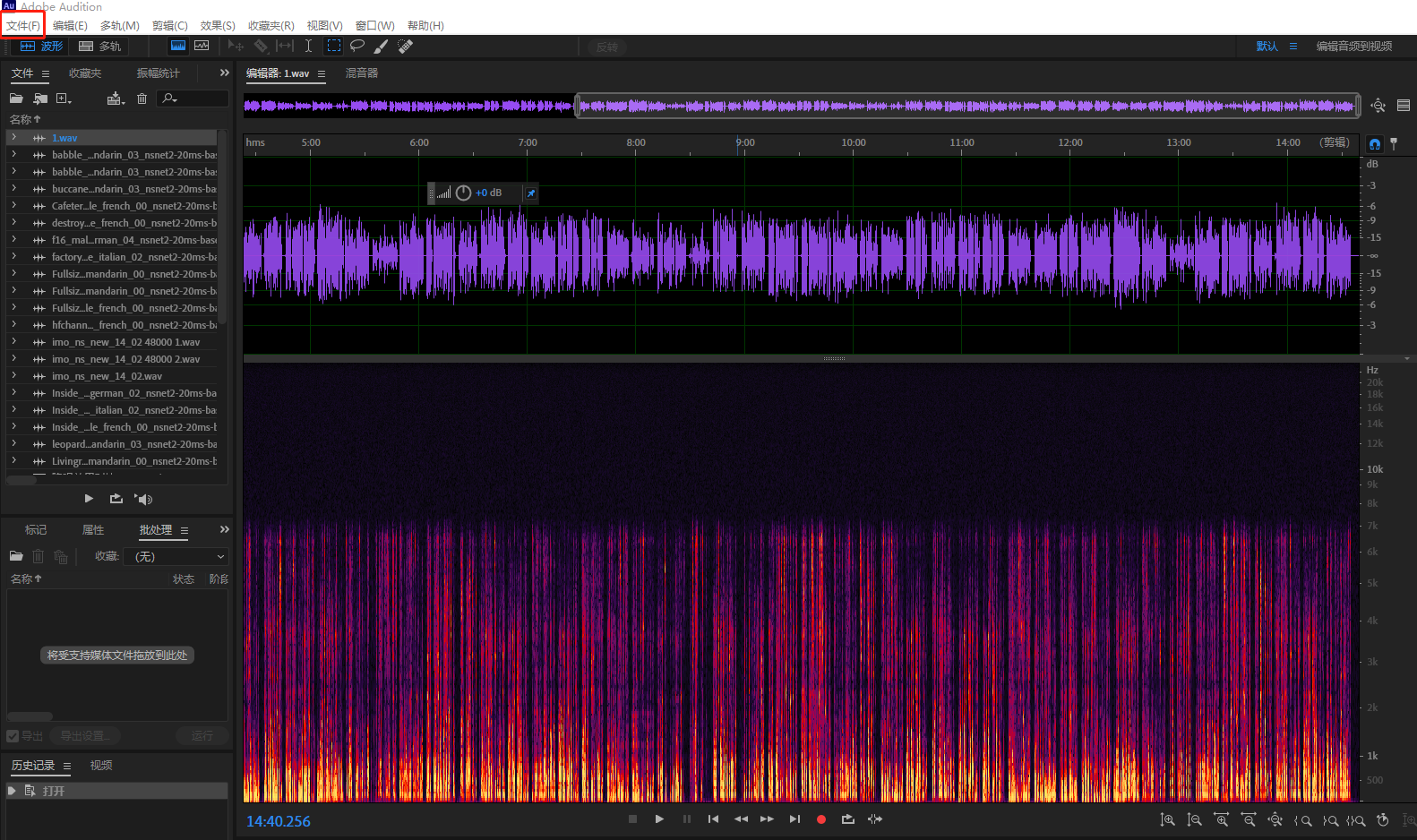The image size is (1417, 840).
Task: Click the transport Stop button
Action: tap(632, 819)
